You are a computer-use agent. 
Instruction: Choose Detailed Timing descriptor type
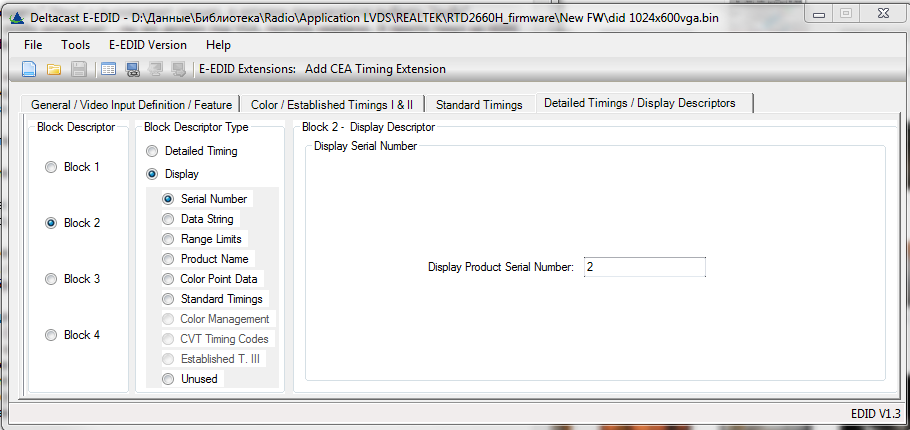[x=152, y=152]
